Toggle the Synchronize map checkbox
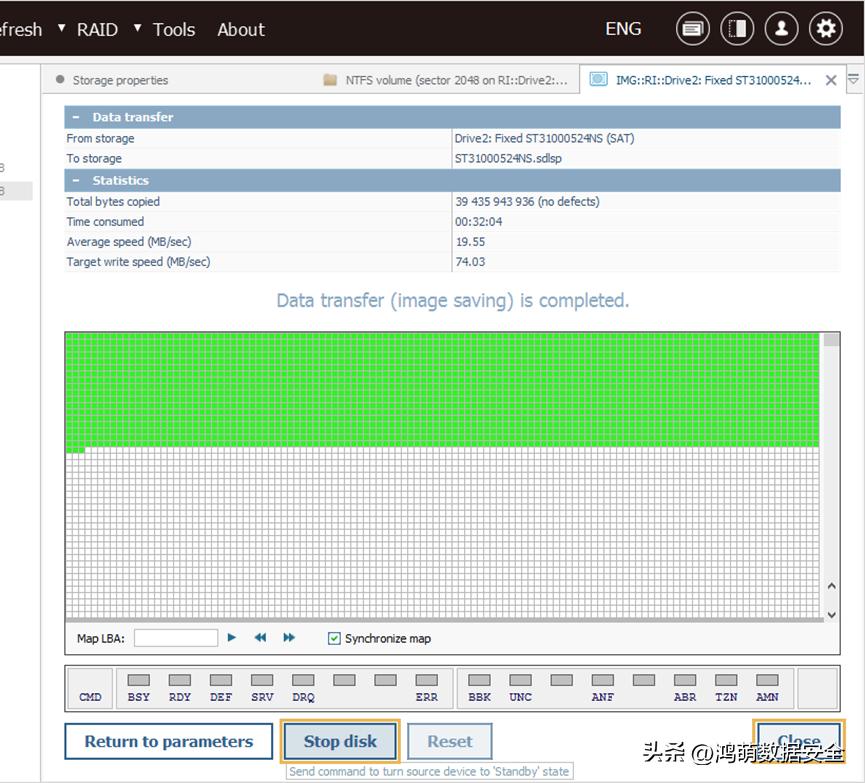 [334, 638]
